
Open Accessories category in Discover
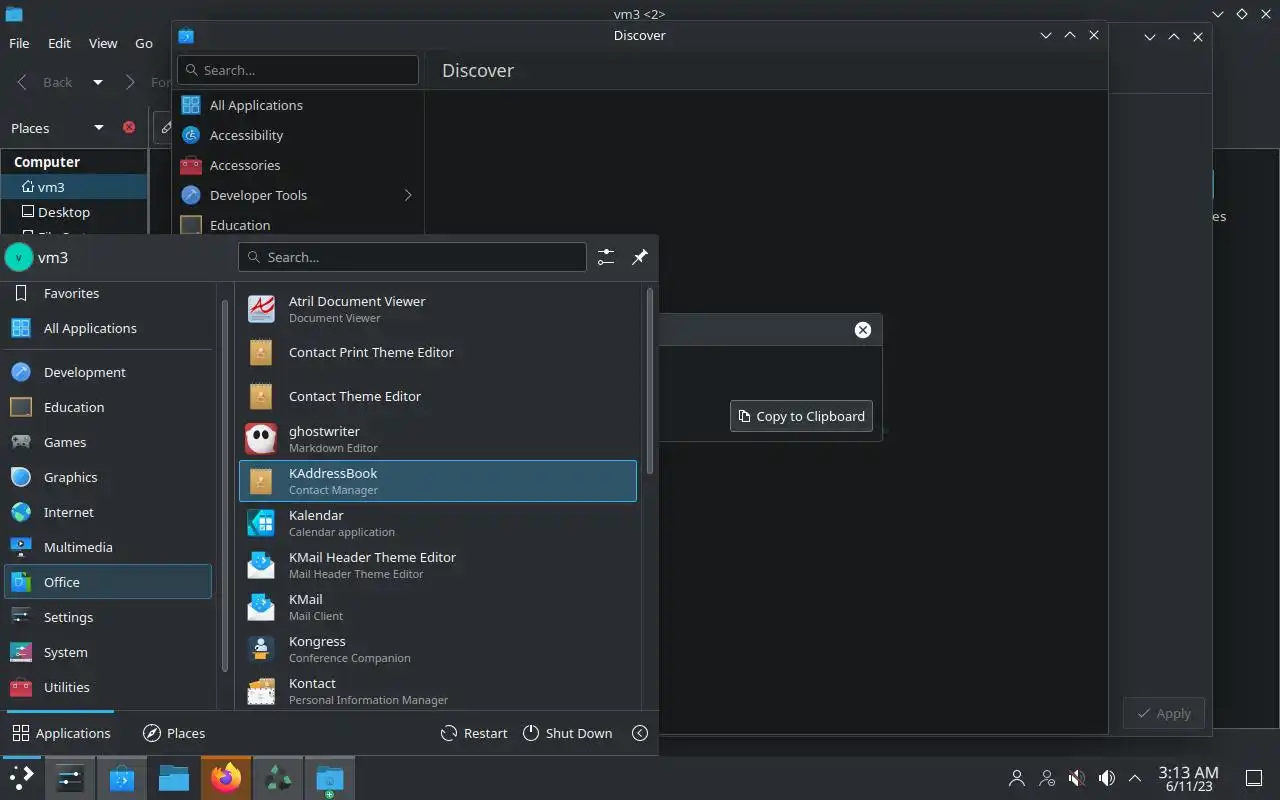coord(298,165)
